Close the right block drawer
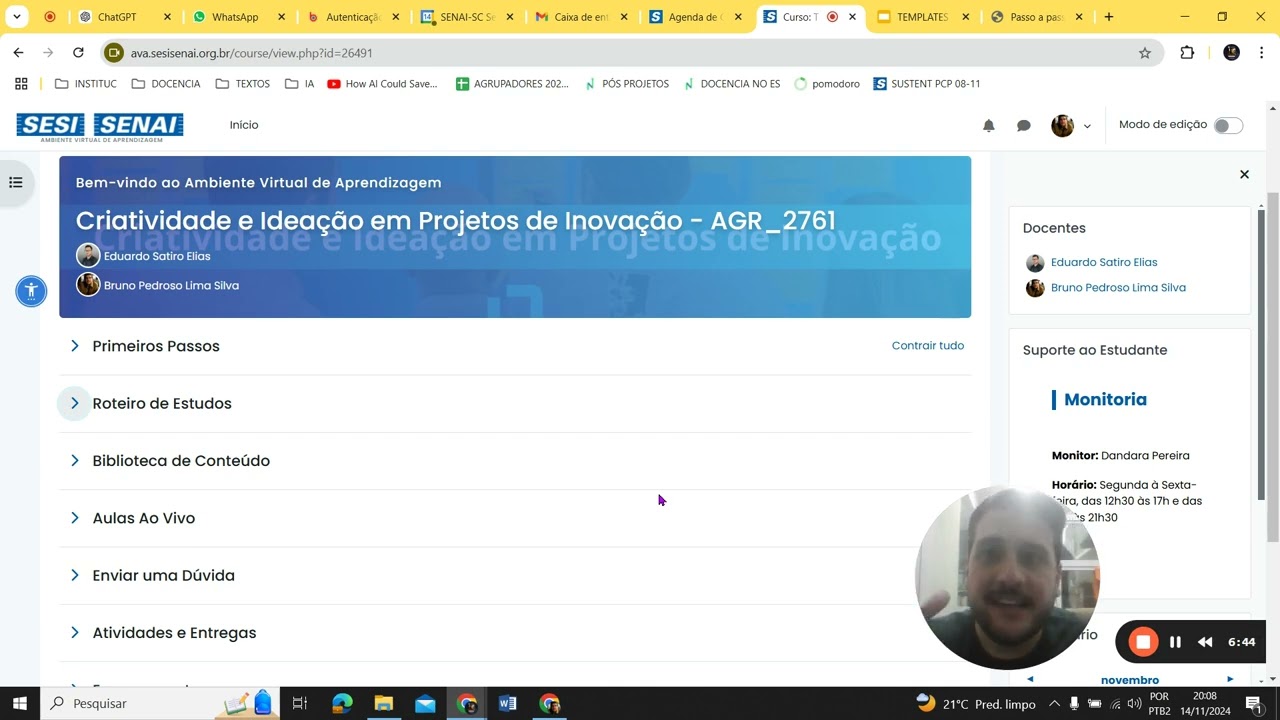This screenshot has width=1280, height=720. pyautogui.click(x=1244, y=174)
